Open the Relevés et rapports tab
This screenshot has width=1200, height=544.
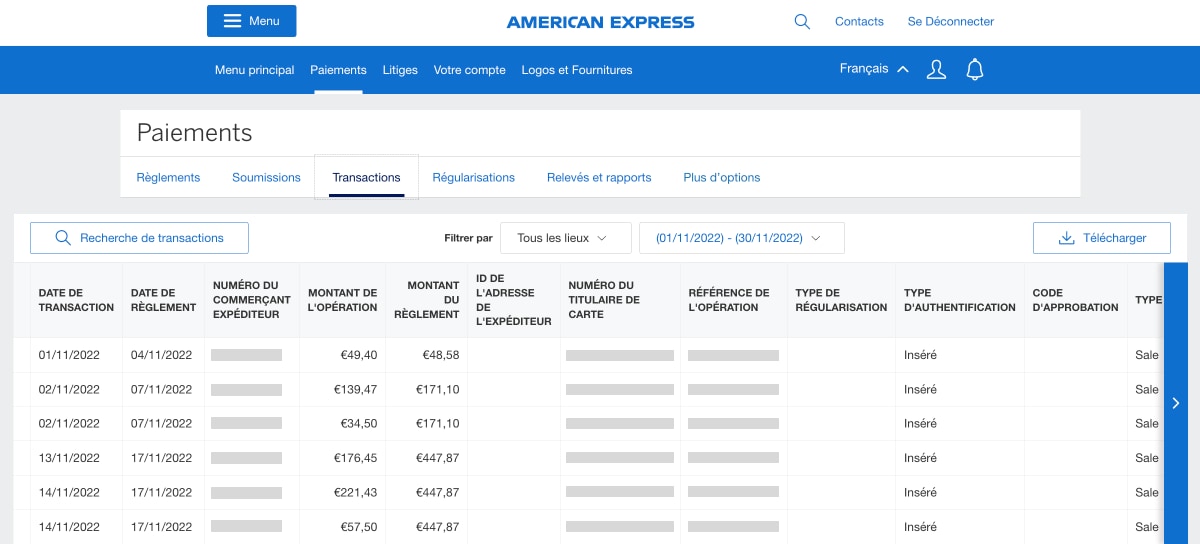pyautogui.click(x=599, y=177)
